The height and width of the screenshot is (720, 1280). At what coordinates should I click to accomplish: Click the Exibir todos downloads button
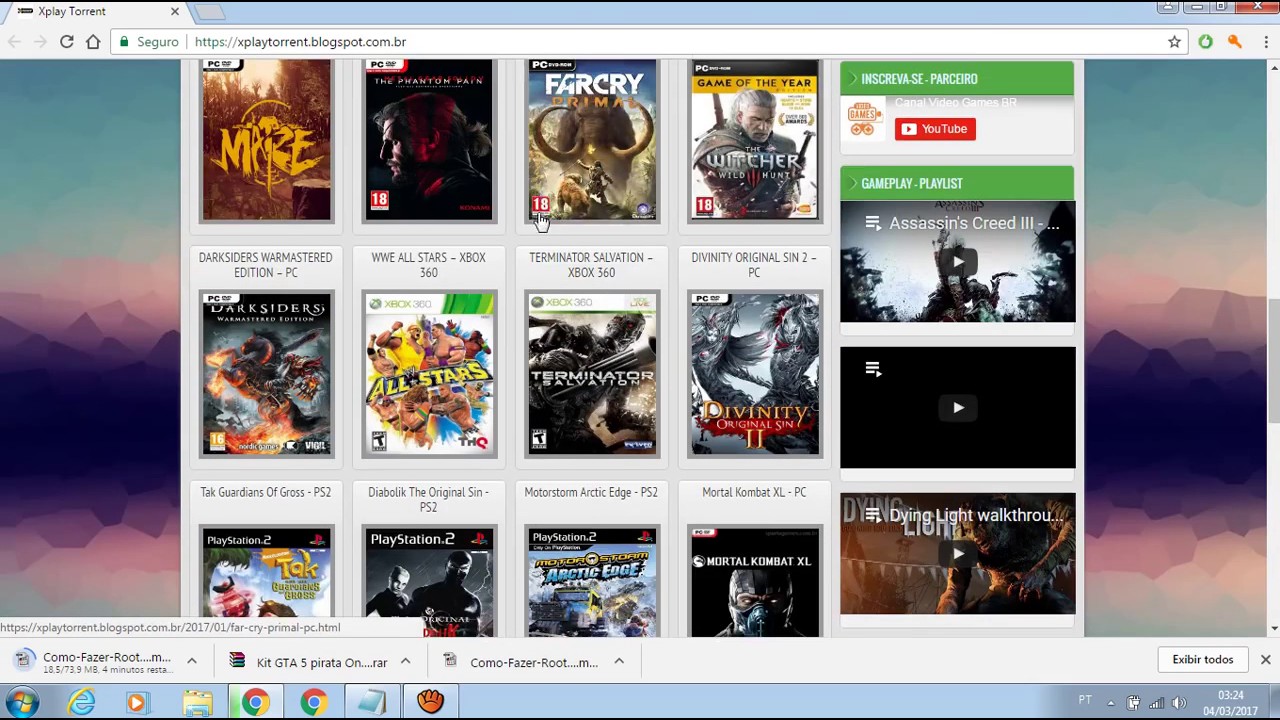[1203, 660]
